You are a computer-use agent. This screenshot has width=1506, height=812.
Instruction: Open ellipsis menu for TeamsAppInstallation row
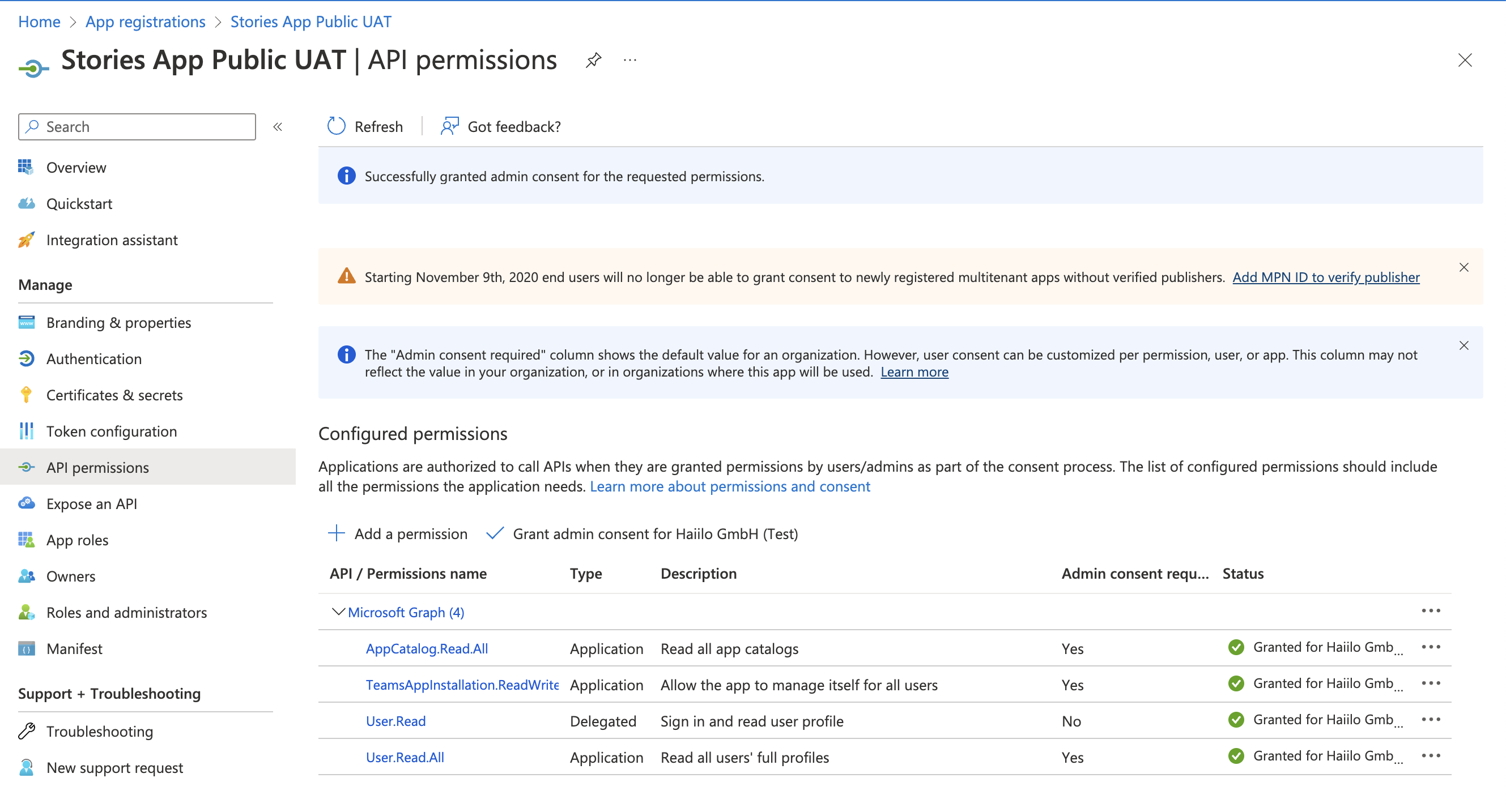[x=1431, y=683]
